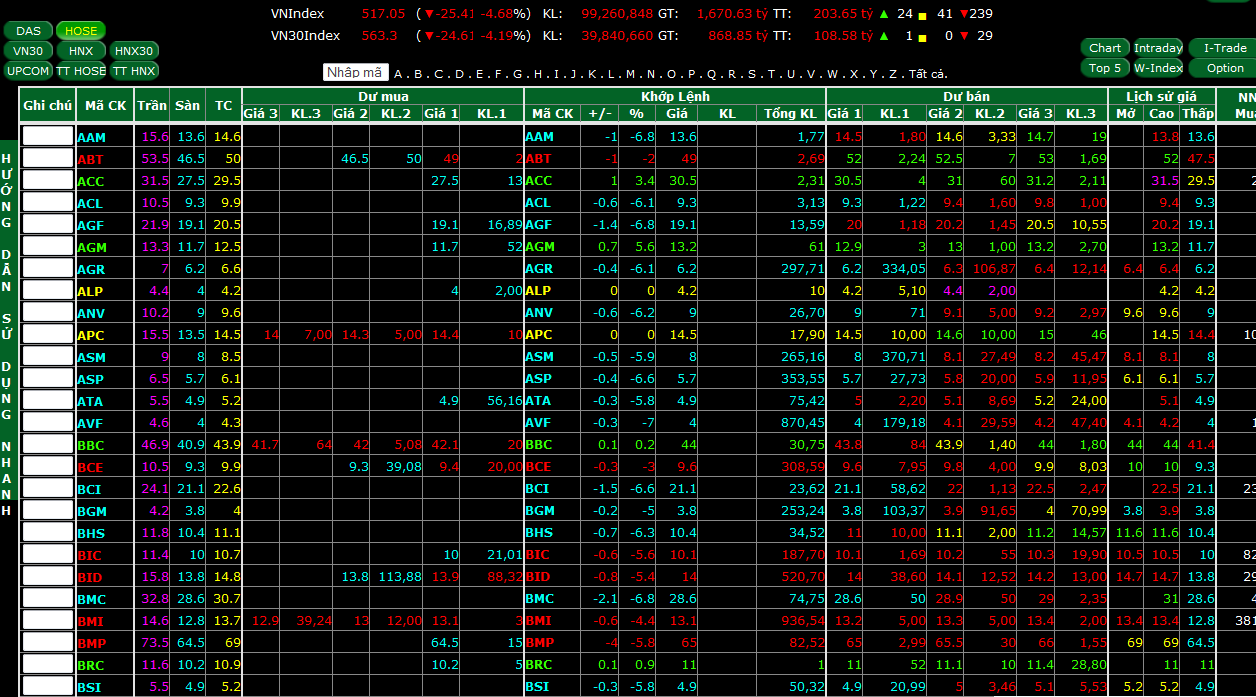Switch to the DAS market tab
The image size is (1256, 697).
(28, 31)
